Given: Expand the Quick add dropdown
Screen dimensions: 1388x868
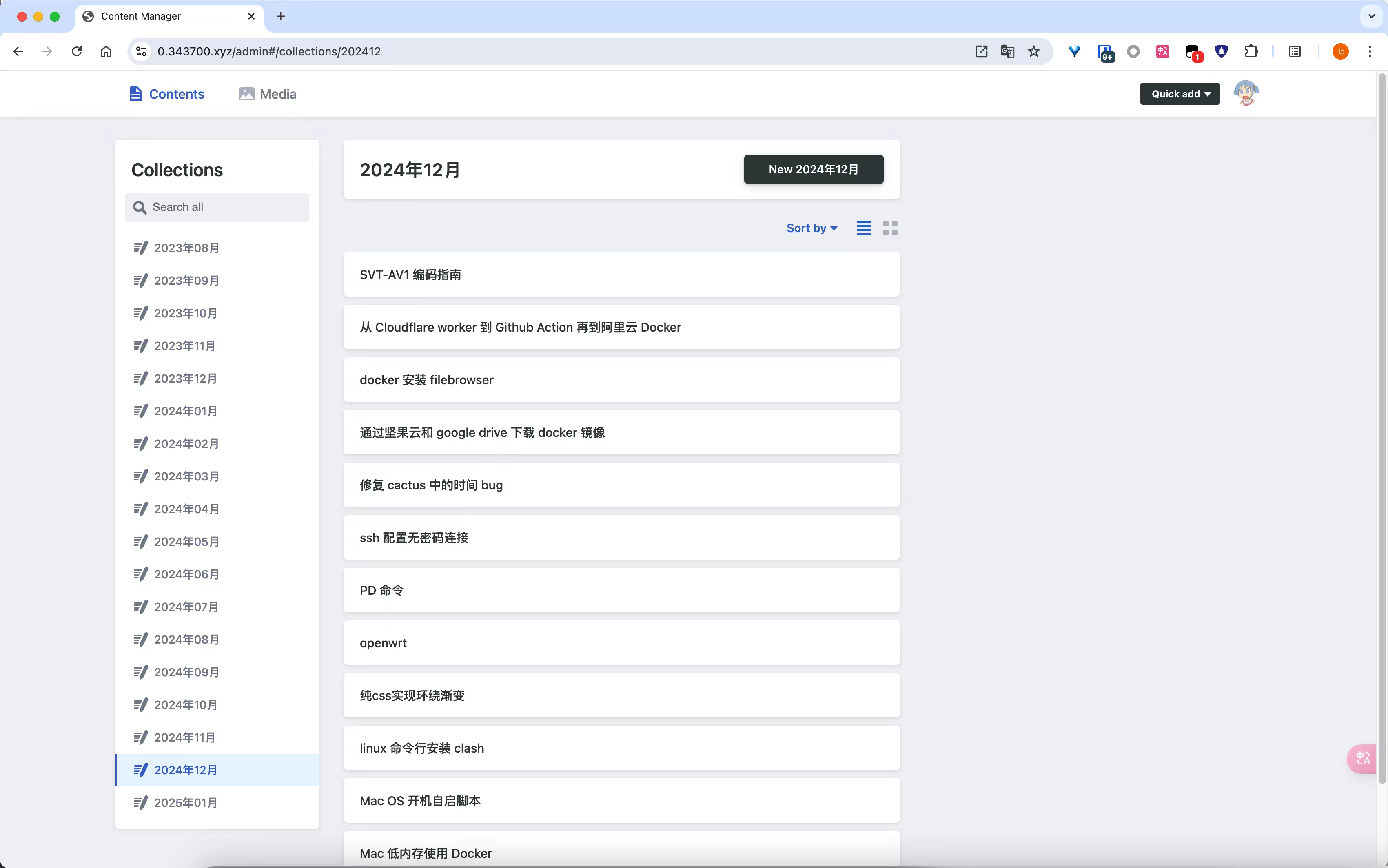Looking at the screenshot, I should 1180,94.
